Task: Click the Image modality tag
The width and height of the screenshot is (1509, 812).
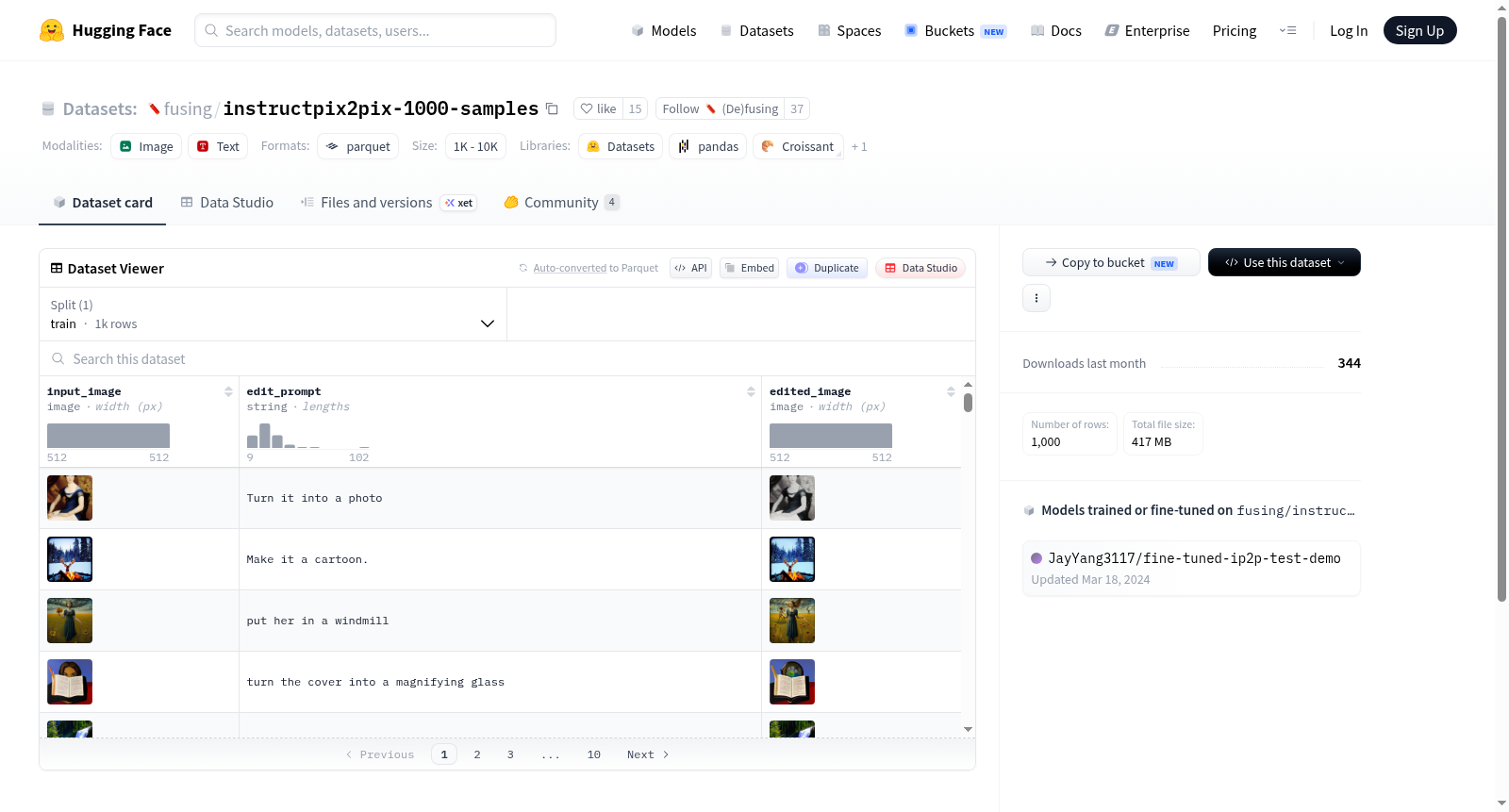Action: (146, 146)
